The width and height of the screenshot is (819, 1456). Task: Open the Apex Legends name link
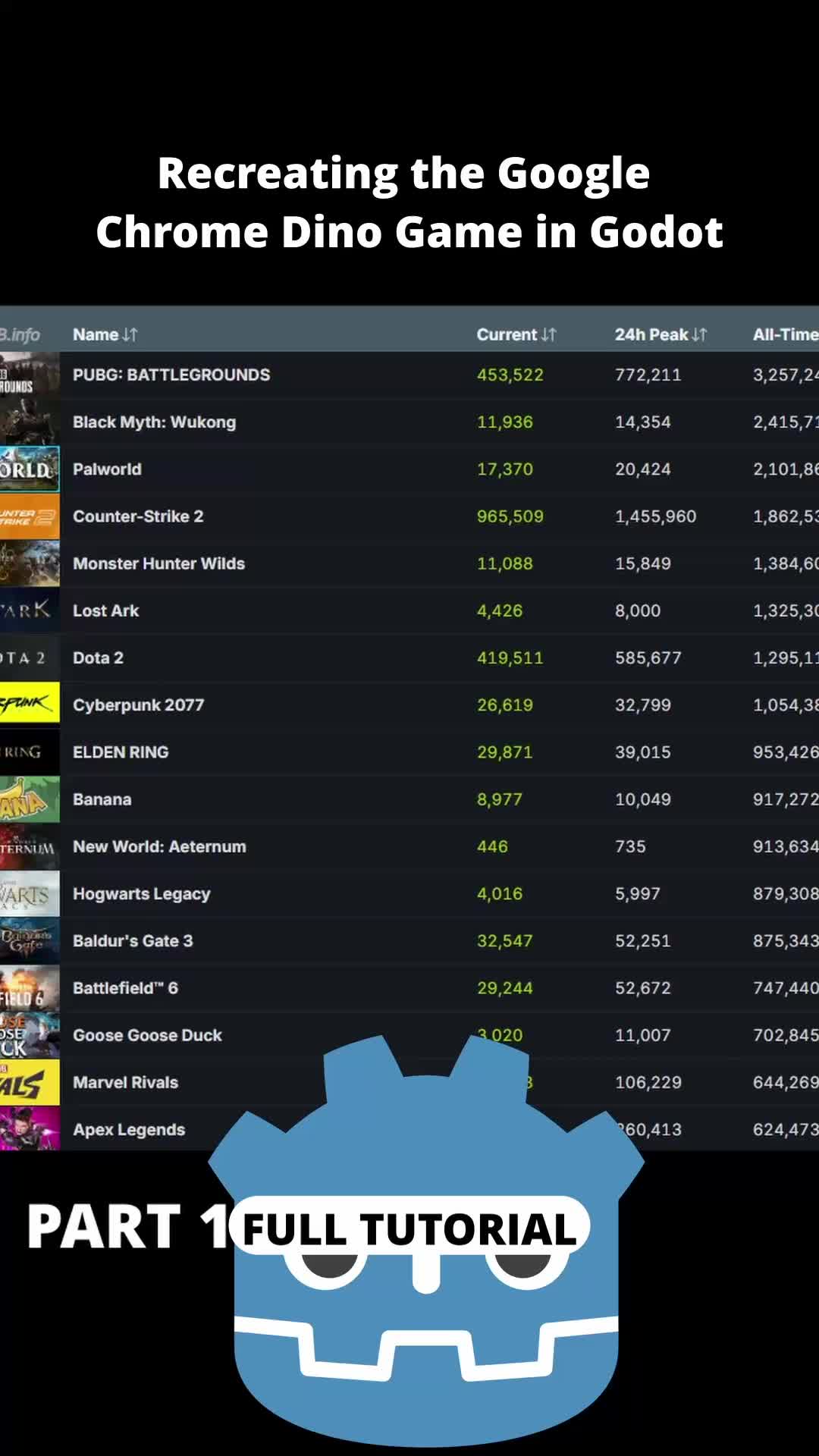point(129,1130)
